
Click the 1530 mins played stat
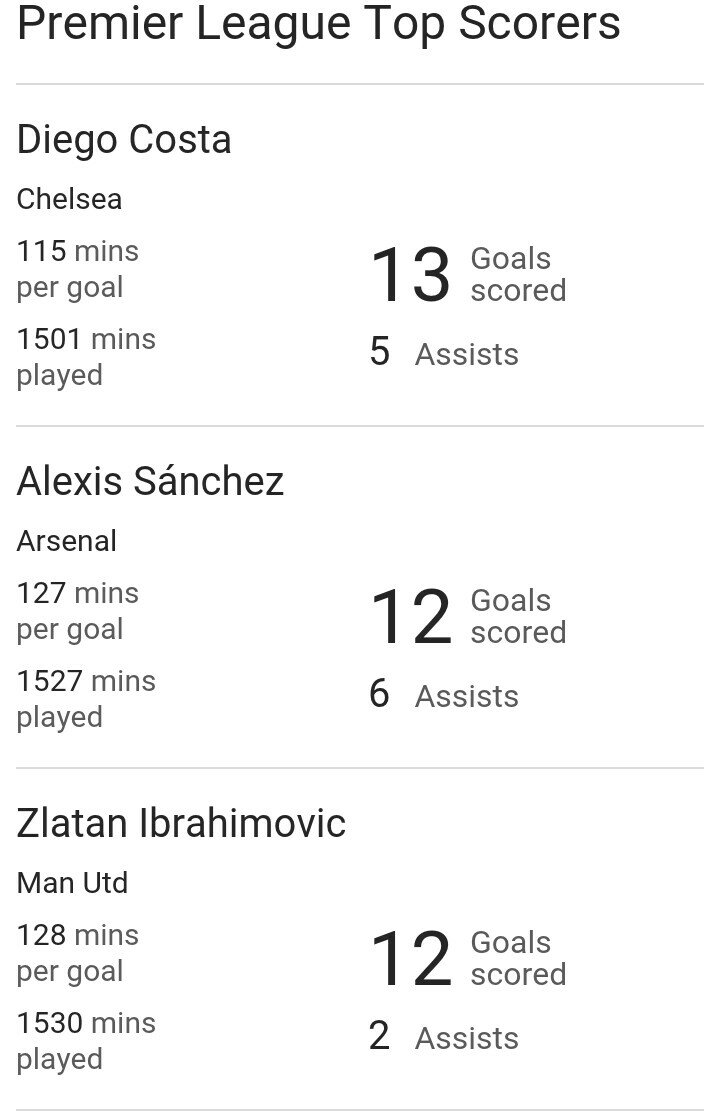(x=86, y=1041)
